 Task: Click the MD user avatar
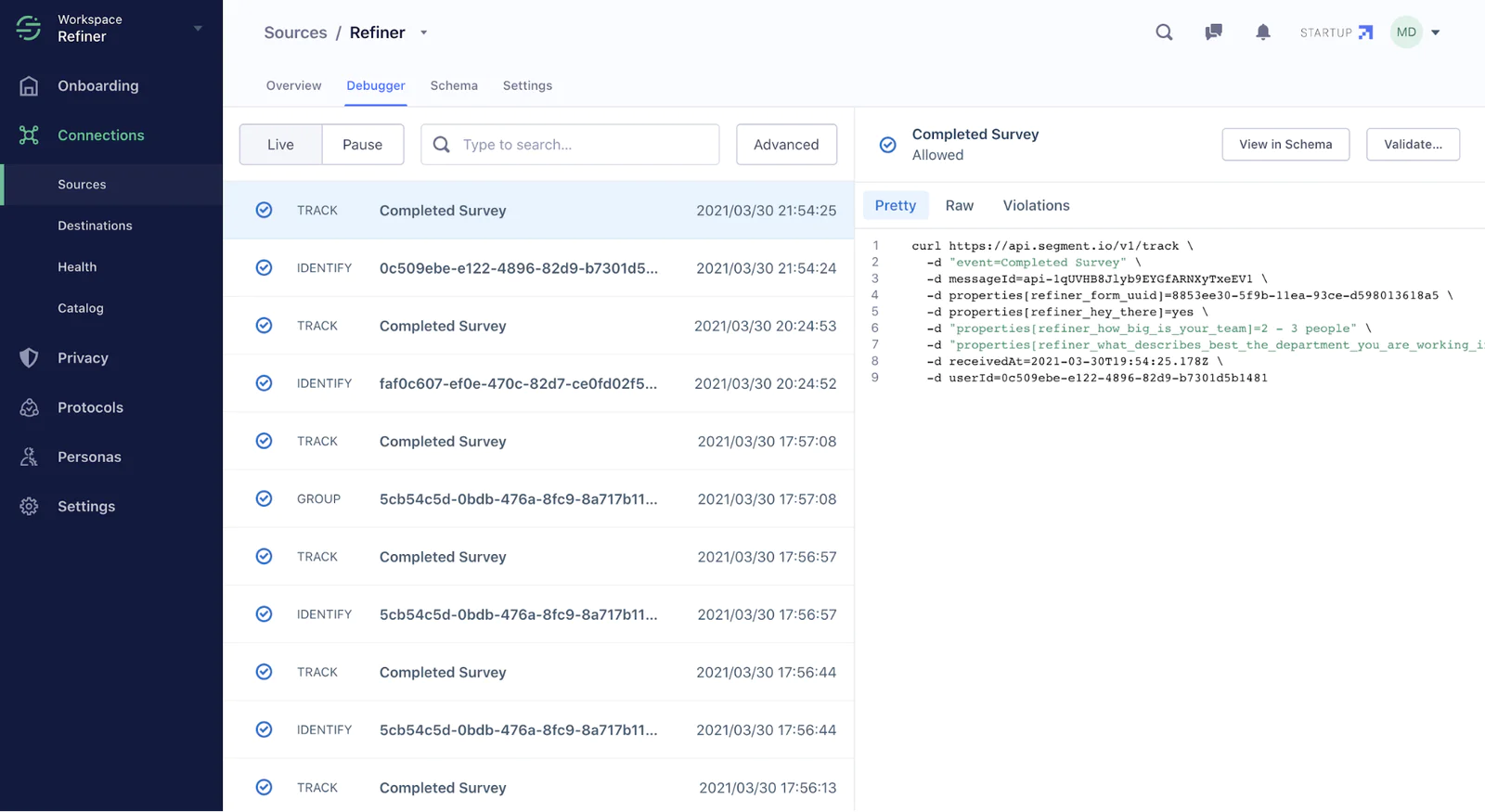[1406, 32]
